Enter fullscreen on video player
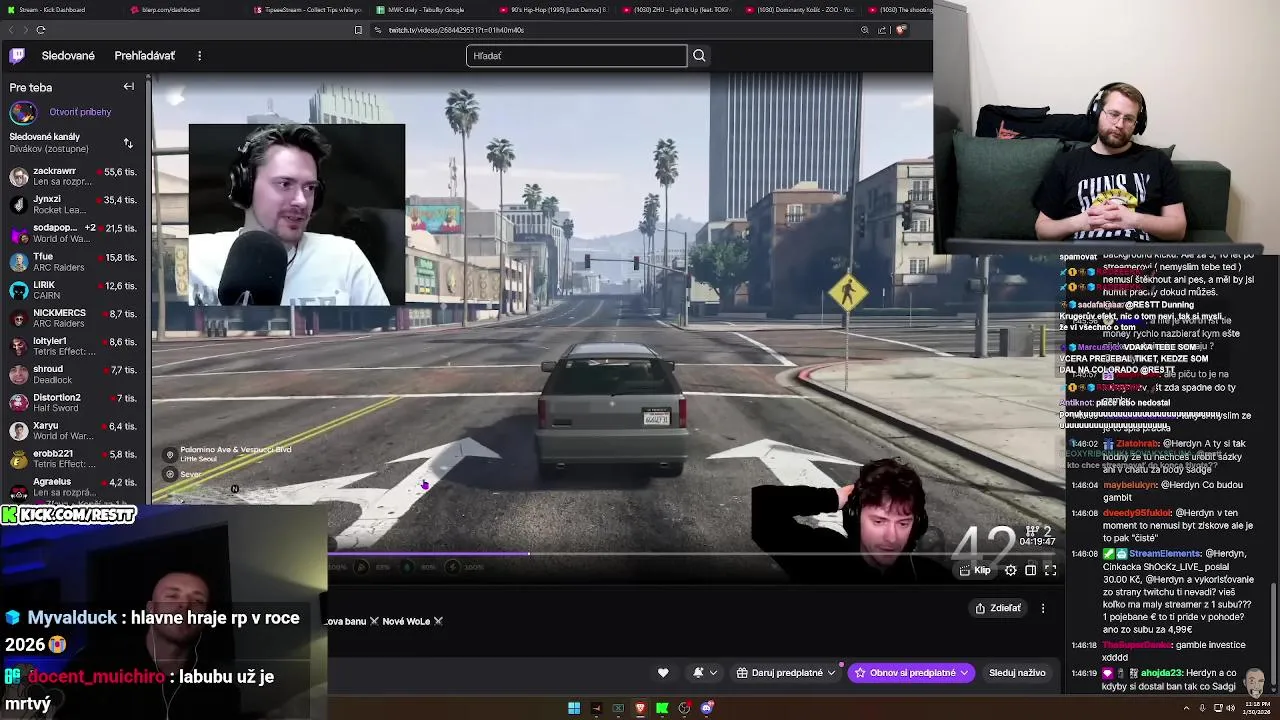1280x720 pixels. coord(1050,570)
